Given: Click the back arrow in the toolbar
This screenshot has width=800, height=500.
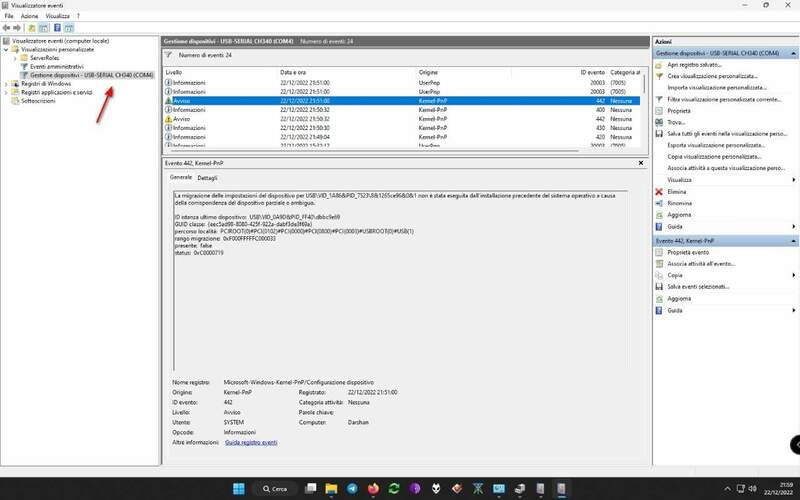Looking at the screenshot, I should (7, 28).
